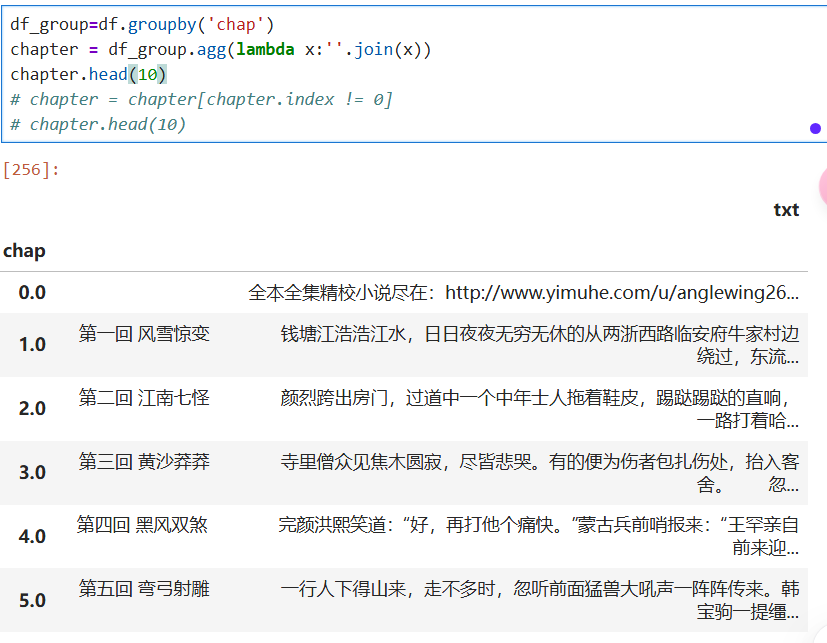Click the code line df_group=df.groupby('chap')
This screenshot has width=827, height=643.
(x=142, y=25)
